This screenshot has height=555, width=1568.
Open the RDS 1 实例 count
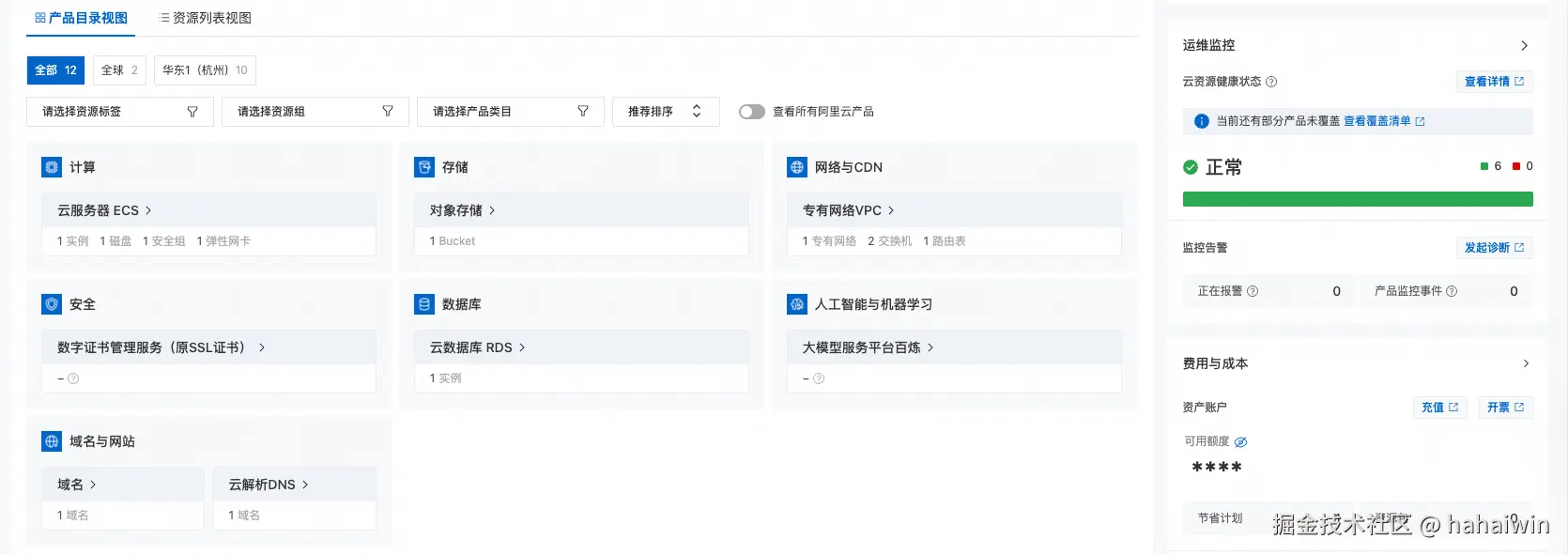(446, 378)
